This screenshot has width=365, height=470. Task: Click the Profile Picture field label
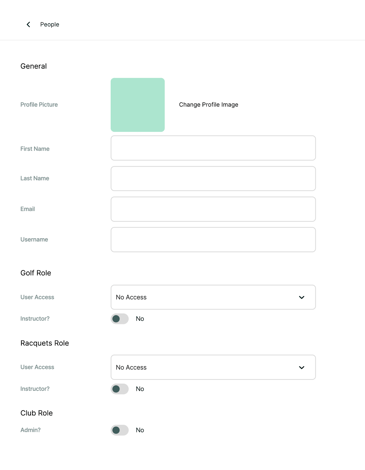pyautogui.click(x=39, y=105)
